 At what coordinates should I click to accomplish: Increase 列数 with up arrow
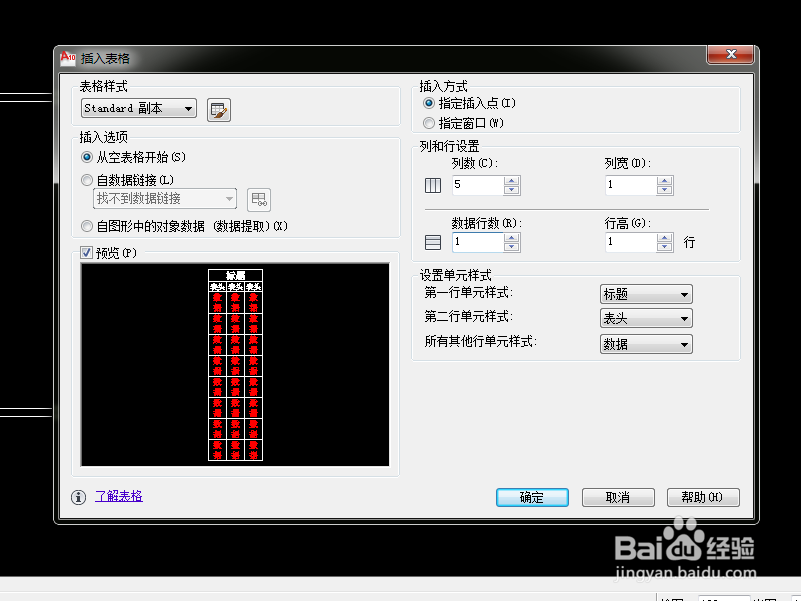pos(511,180)
